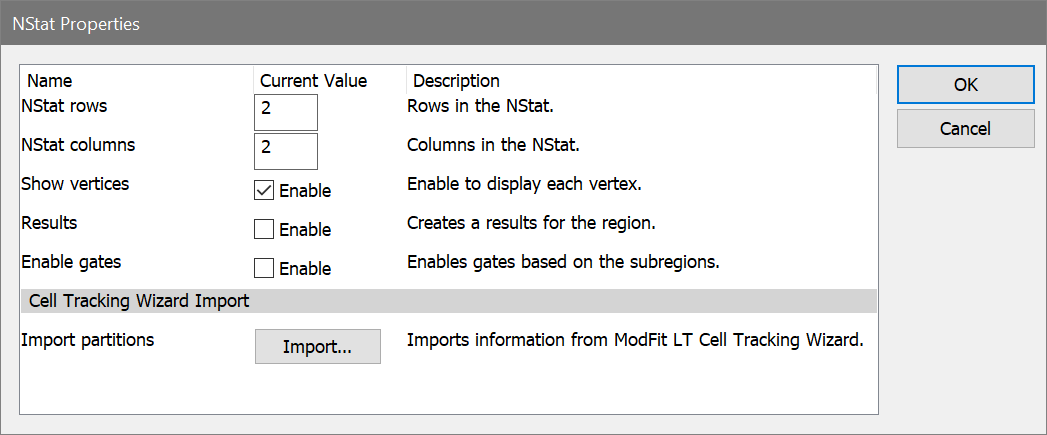Screen dimensions: 1047x435
Task: Select the NStat rows property label
Action: pos(64,106)
